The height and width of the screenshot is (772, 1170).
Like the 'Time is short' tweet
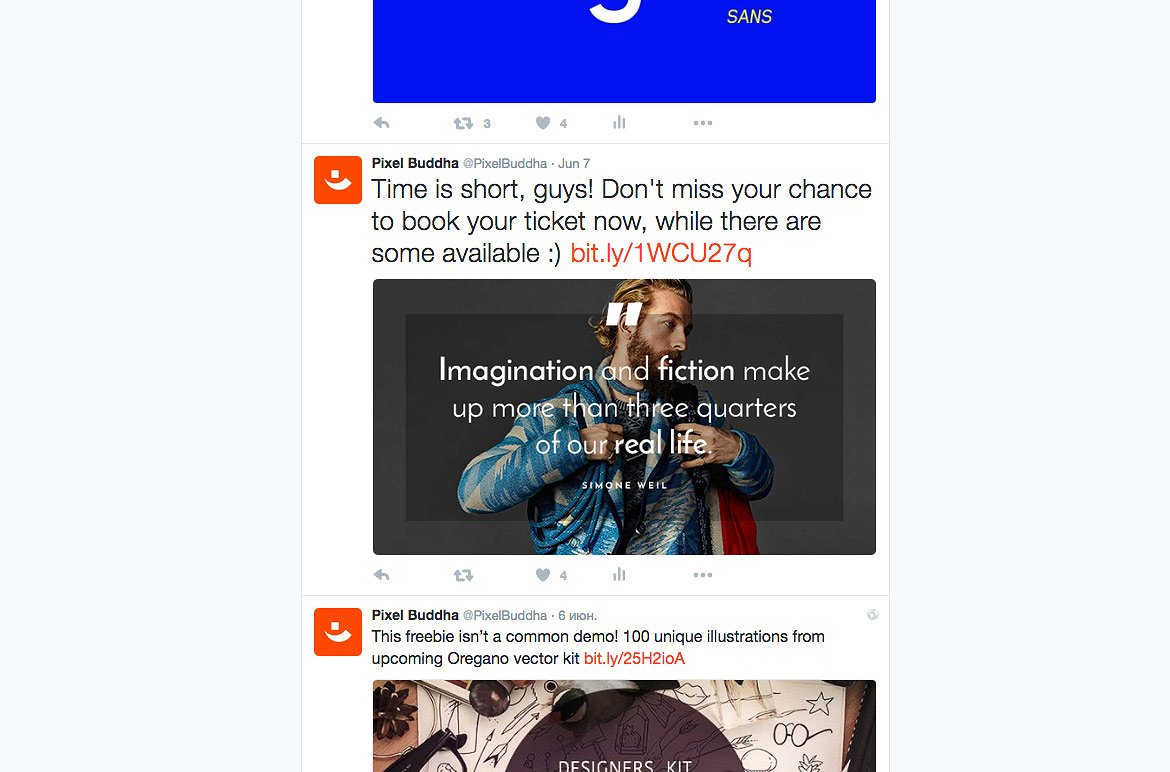point(543,575)
